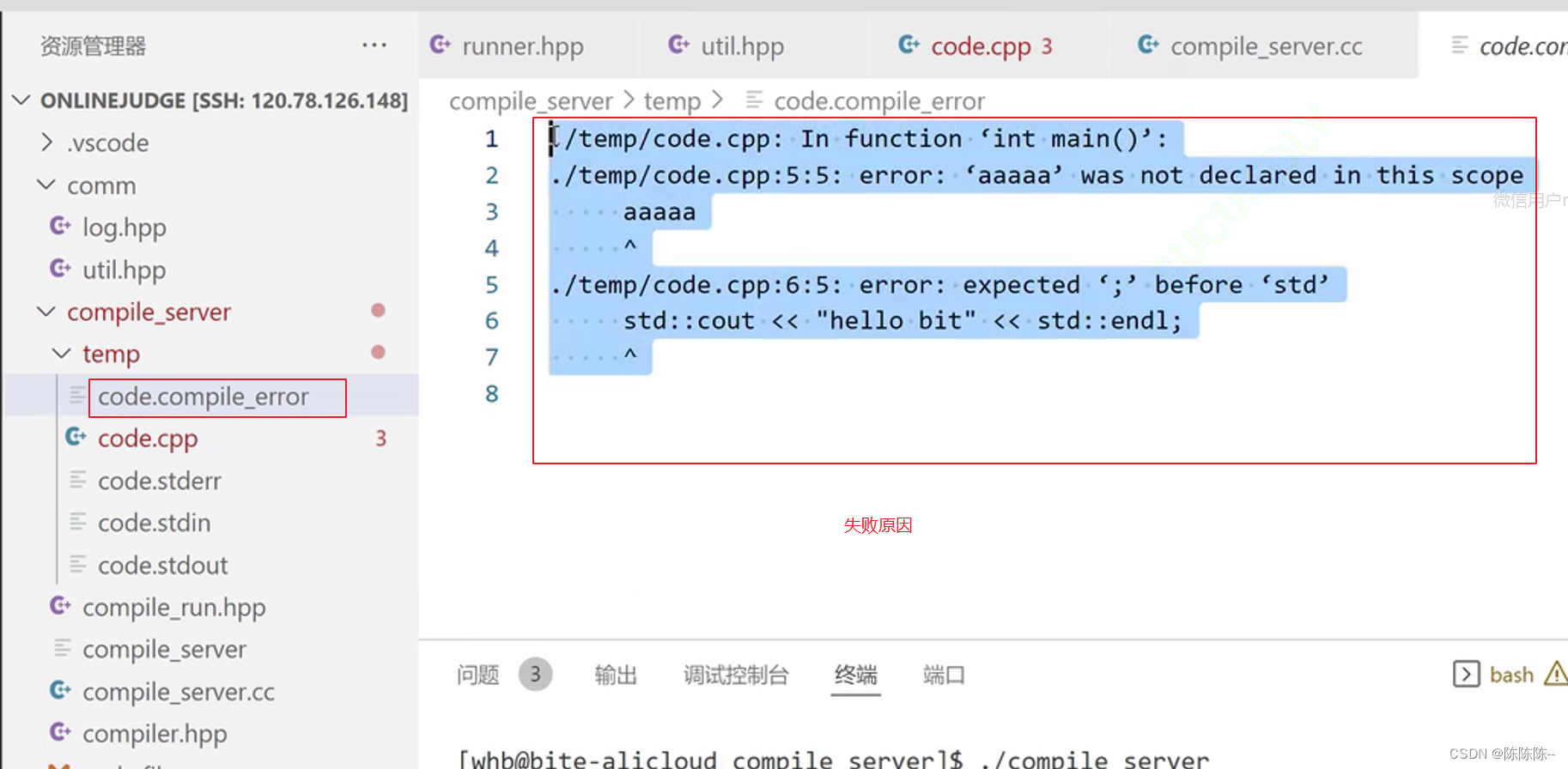Viewport: 1568px width, 769px height.
Task: Open code.cpp in the explorer tree
Action: [x=148, y=439]
